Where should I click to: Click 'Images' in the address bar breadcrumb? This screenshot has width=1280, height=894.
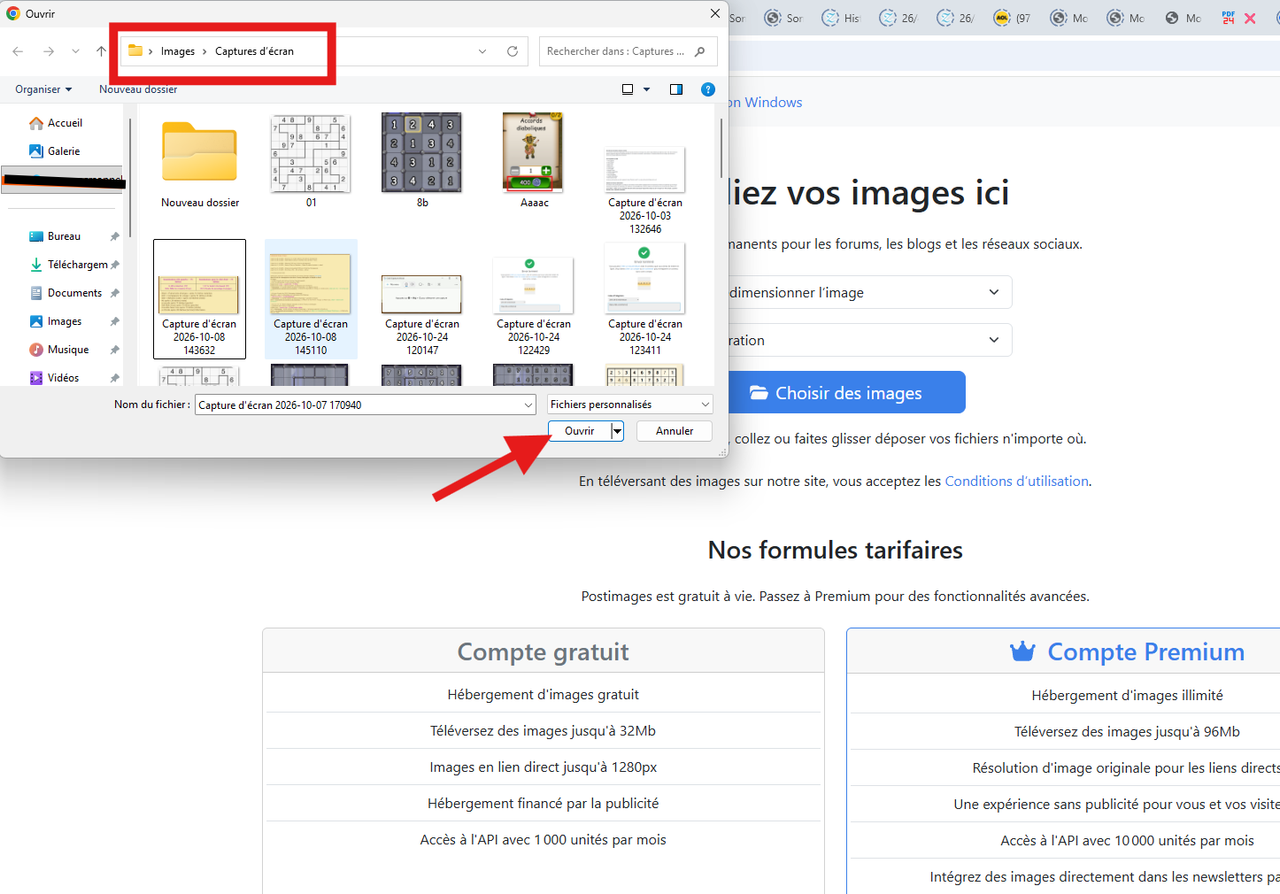178,51
